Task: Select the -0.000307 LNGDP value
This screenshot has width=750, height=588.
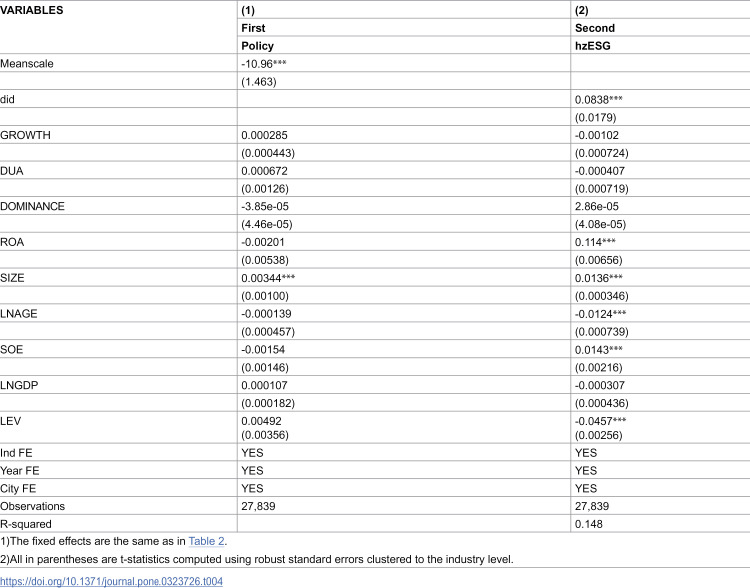Action: click(600, 385)
